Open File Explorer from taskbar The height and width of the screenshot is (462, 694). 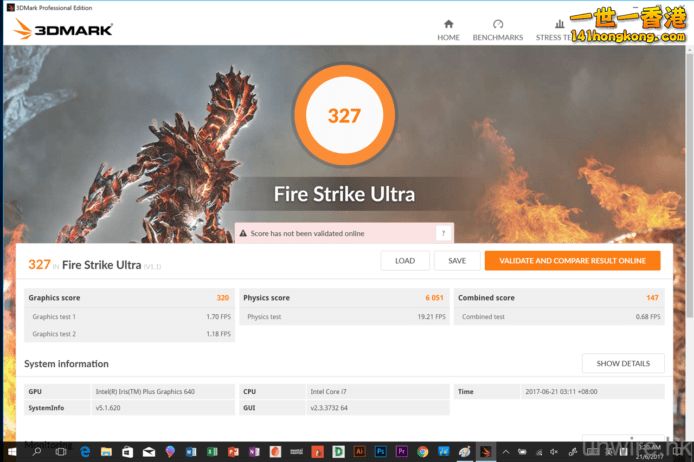[106, 452]
